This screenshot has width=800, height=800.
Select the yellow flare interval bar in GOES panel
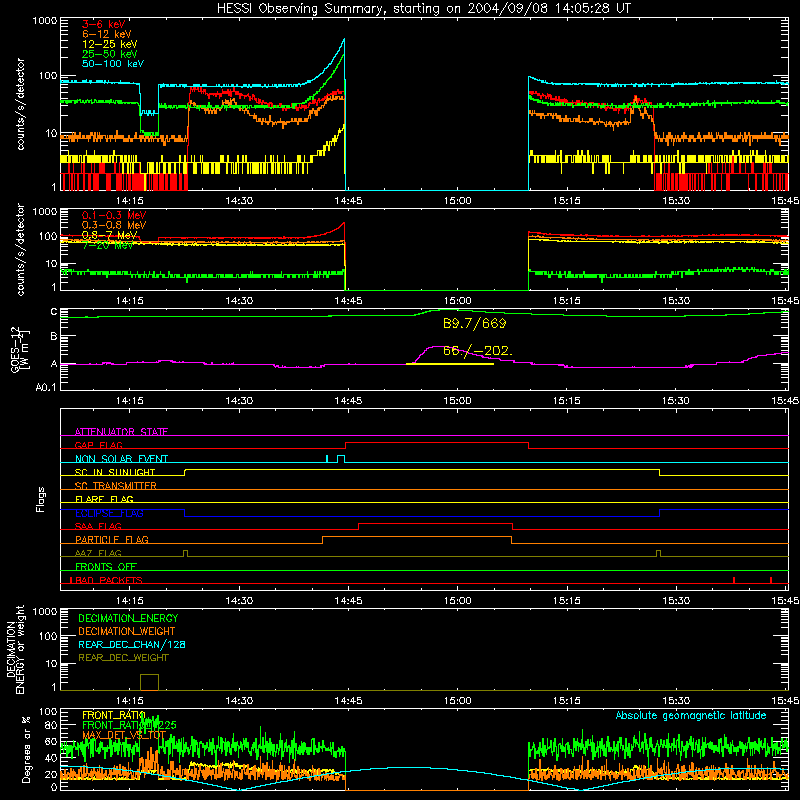449,364
